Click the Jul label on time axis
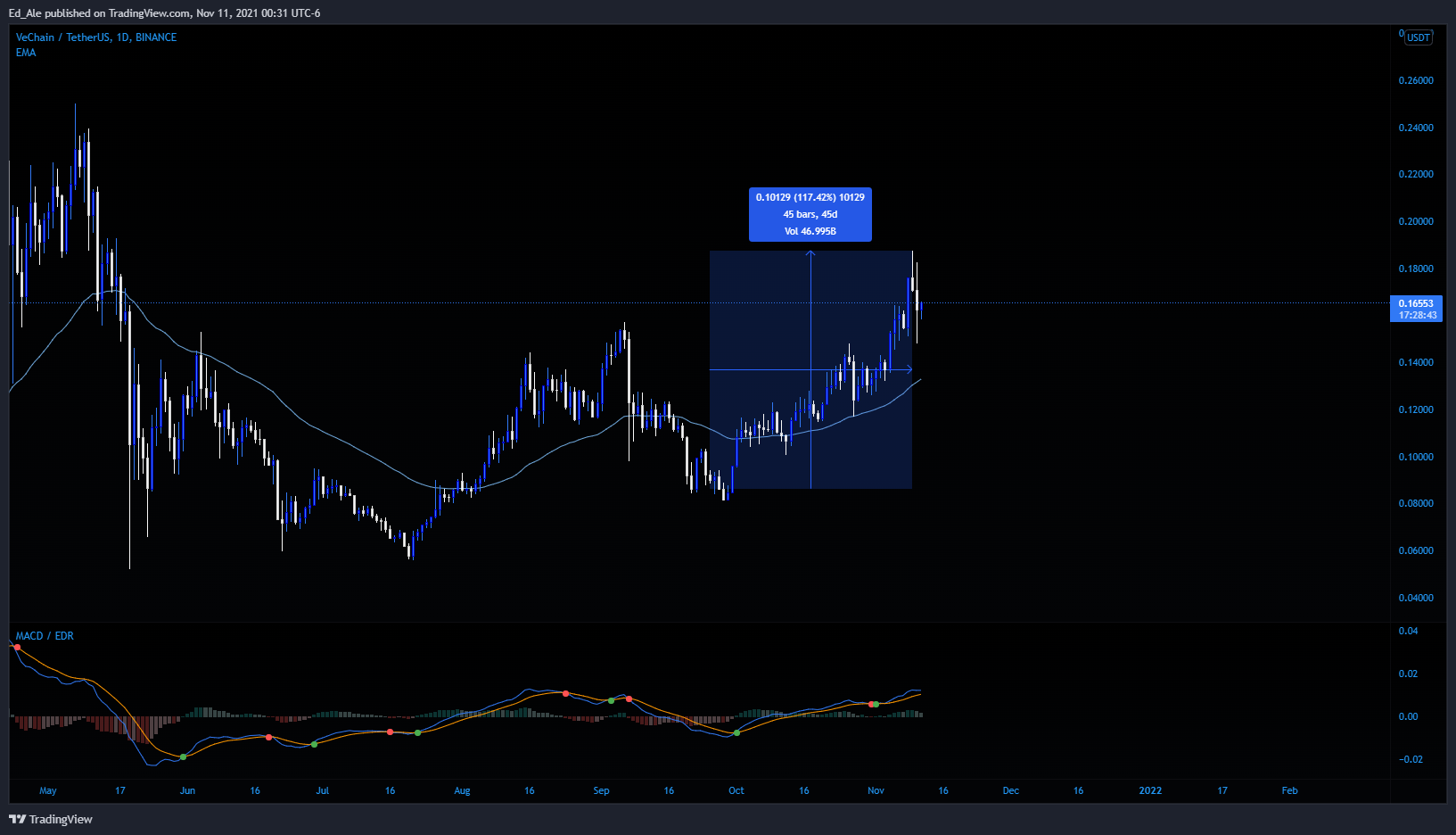1456x835 pixels. [x=323, y=790]
